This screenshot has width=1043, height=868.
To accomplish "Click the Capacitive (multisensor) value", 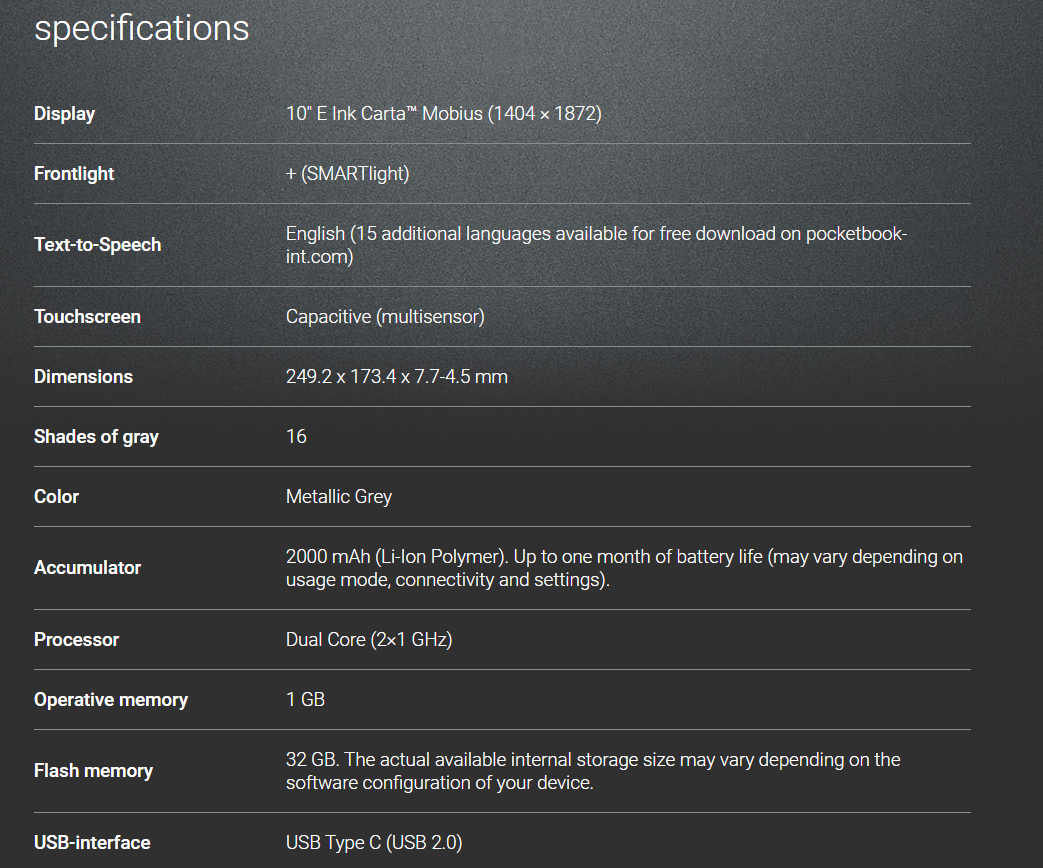I will 385,317.
